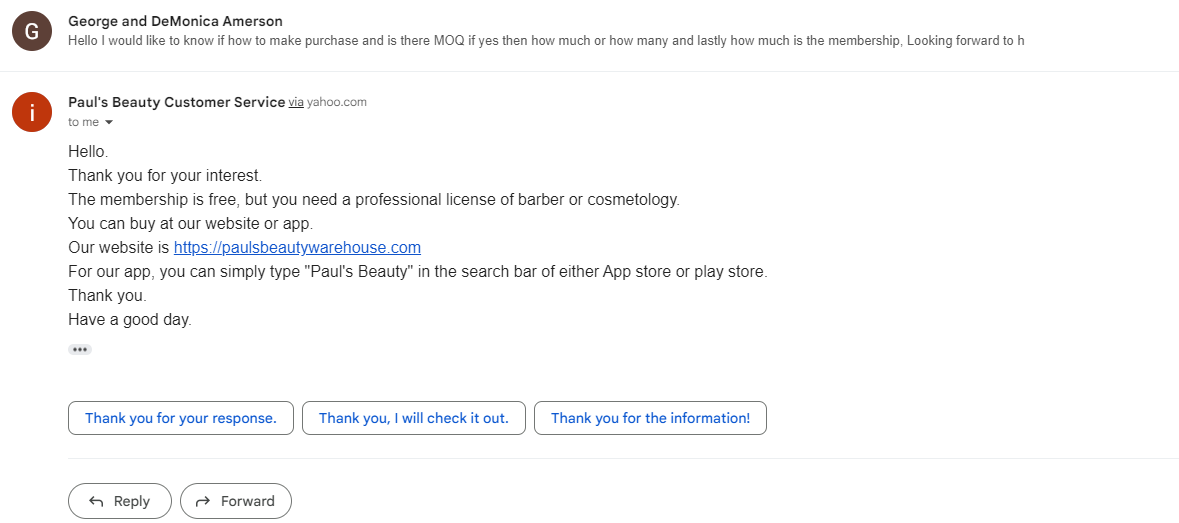Click the underlined 'via' link
Screen dimensions: 1179x523
296,102
